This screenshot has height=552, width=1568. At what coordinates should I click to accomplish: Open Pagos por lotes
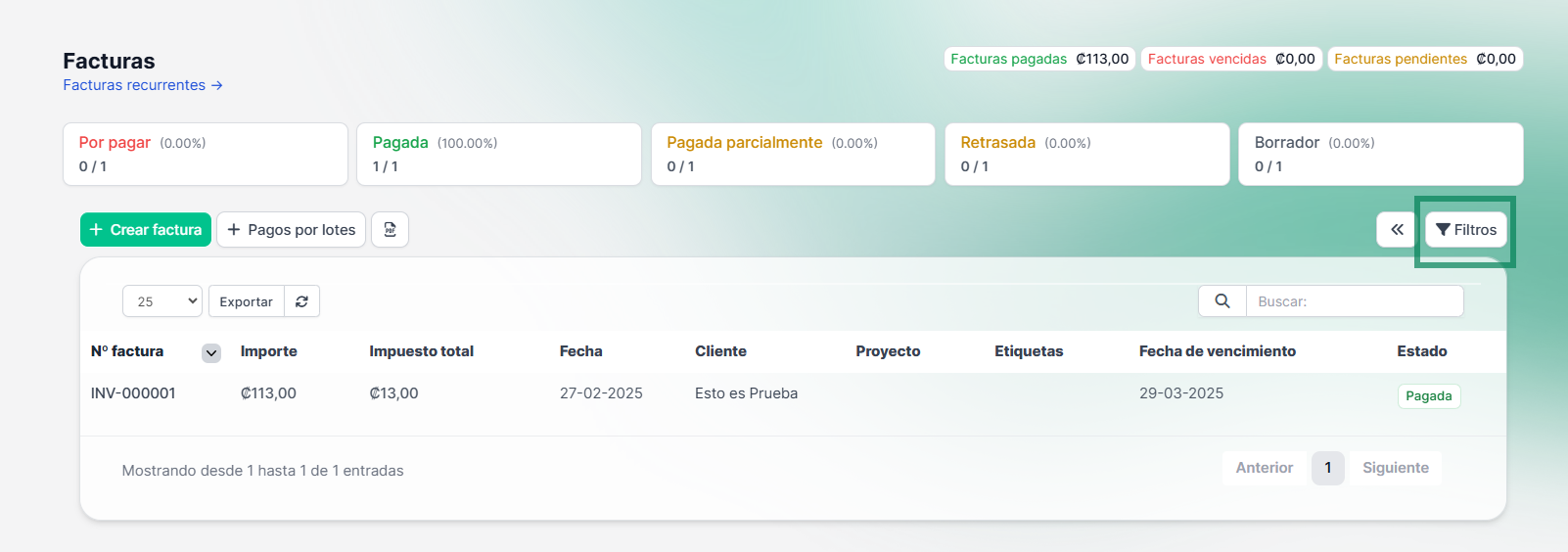tap(292, 230)
